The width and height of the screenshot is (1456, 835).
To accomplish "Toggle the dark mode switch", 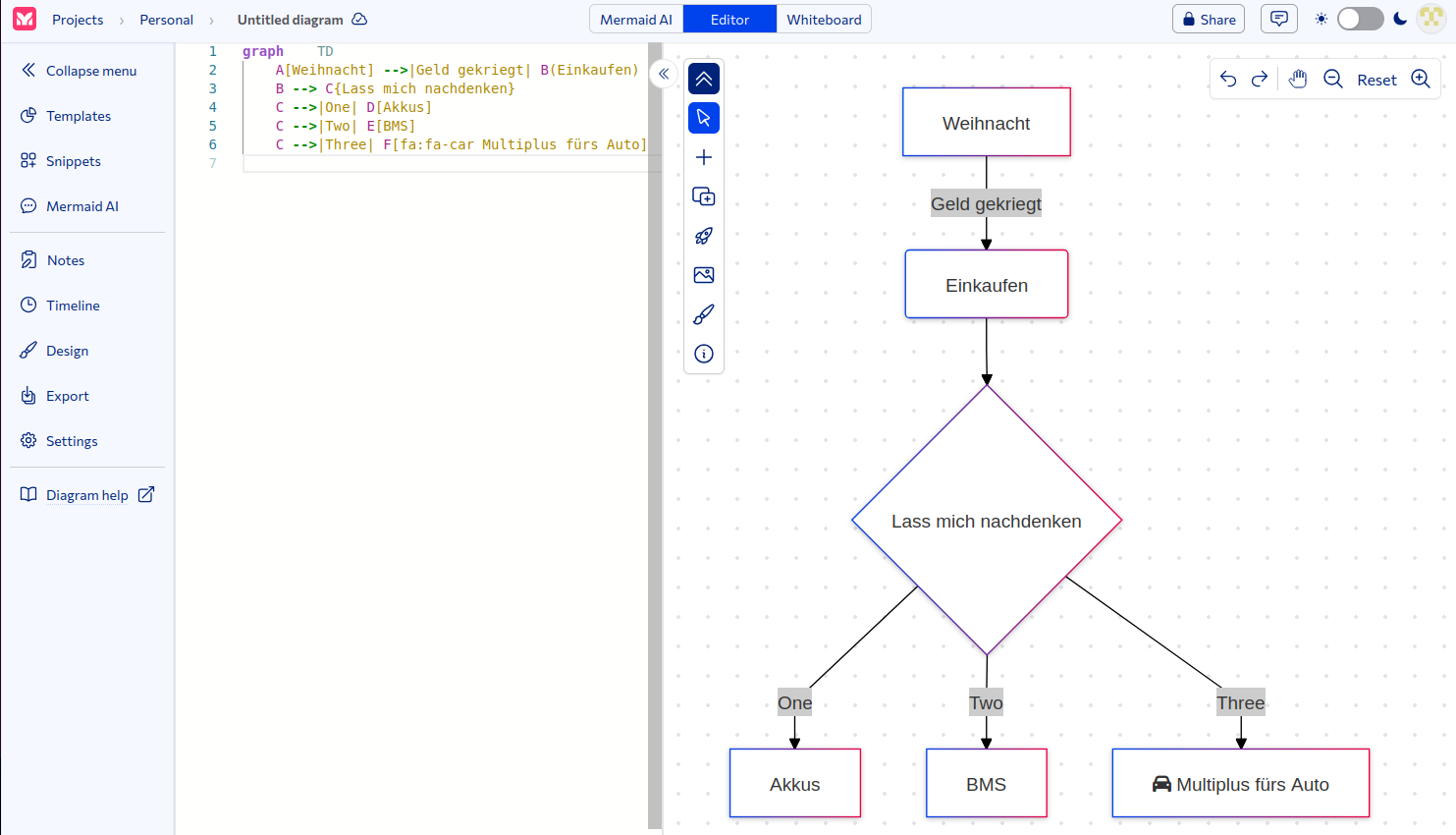I will (1360, 19).
